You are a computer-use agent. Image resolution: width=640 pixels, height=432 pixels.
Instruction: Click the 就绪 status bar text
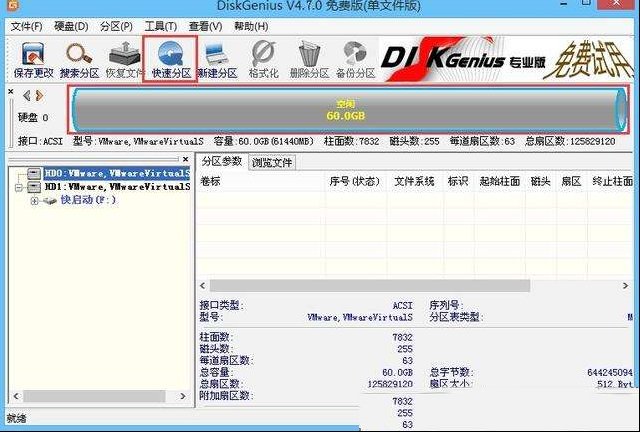pos(16,418)
